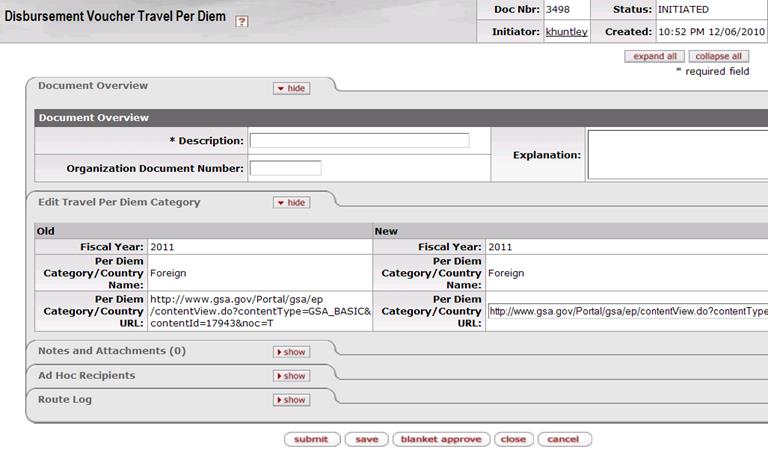The image size is (768, 452).
Task: Hide Edit Travel Per Diem Category section
Action: pyautogui.click(x=291, y=202)
